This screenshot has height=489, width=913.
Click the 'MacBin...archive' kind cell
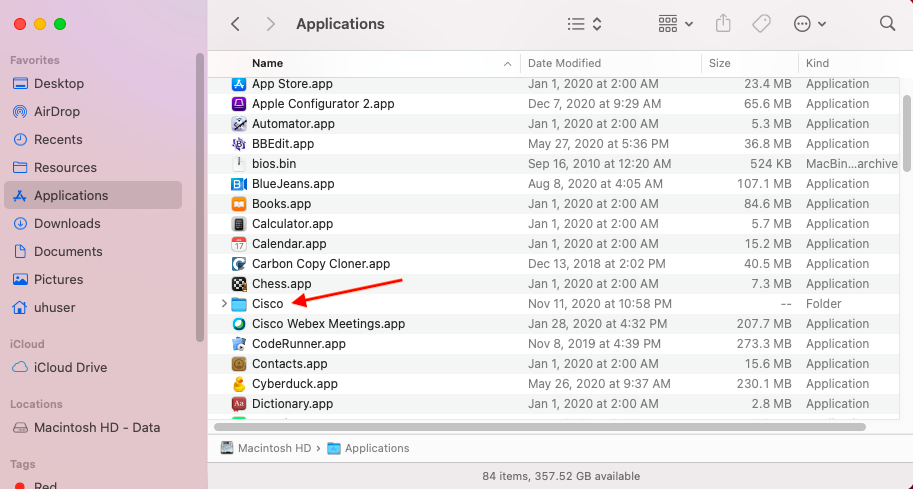coord(852,164)
